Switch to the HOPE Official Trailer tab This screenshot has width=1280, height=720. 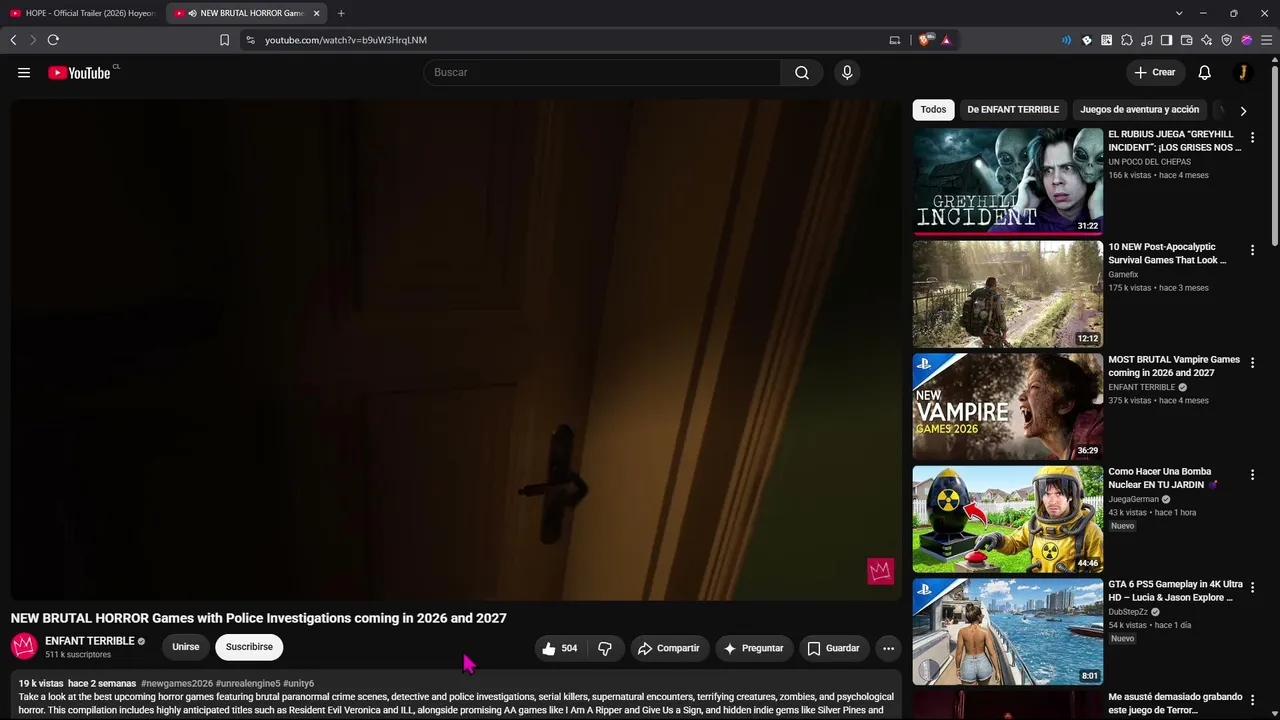[83, 13]
